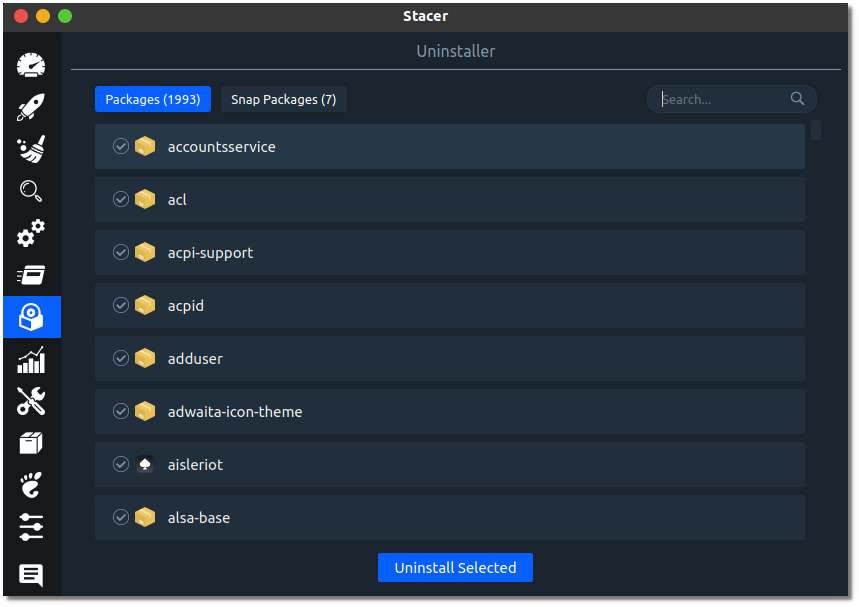Open Services gears icon
The width and height of the screenshot is (859, 607).
[31, 234]
